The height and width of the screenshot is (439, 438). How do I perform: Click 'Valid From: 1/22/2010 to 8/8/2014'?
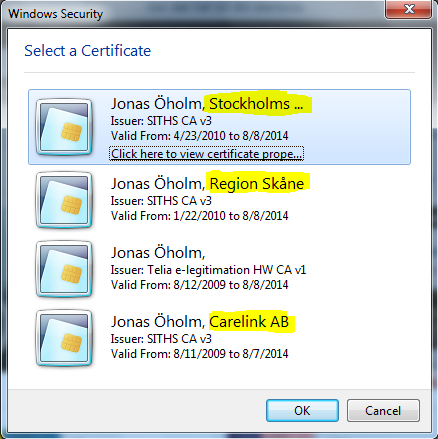click(199, 216)
